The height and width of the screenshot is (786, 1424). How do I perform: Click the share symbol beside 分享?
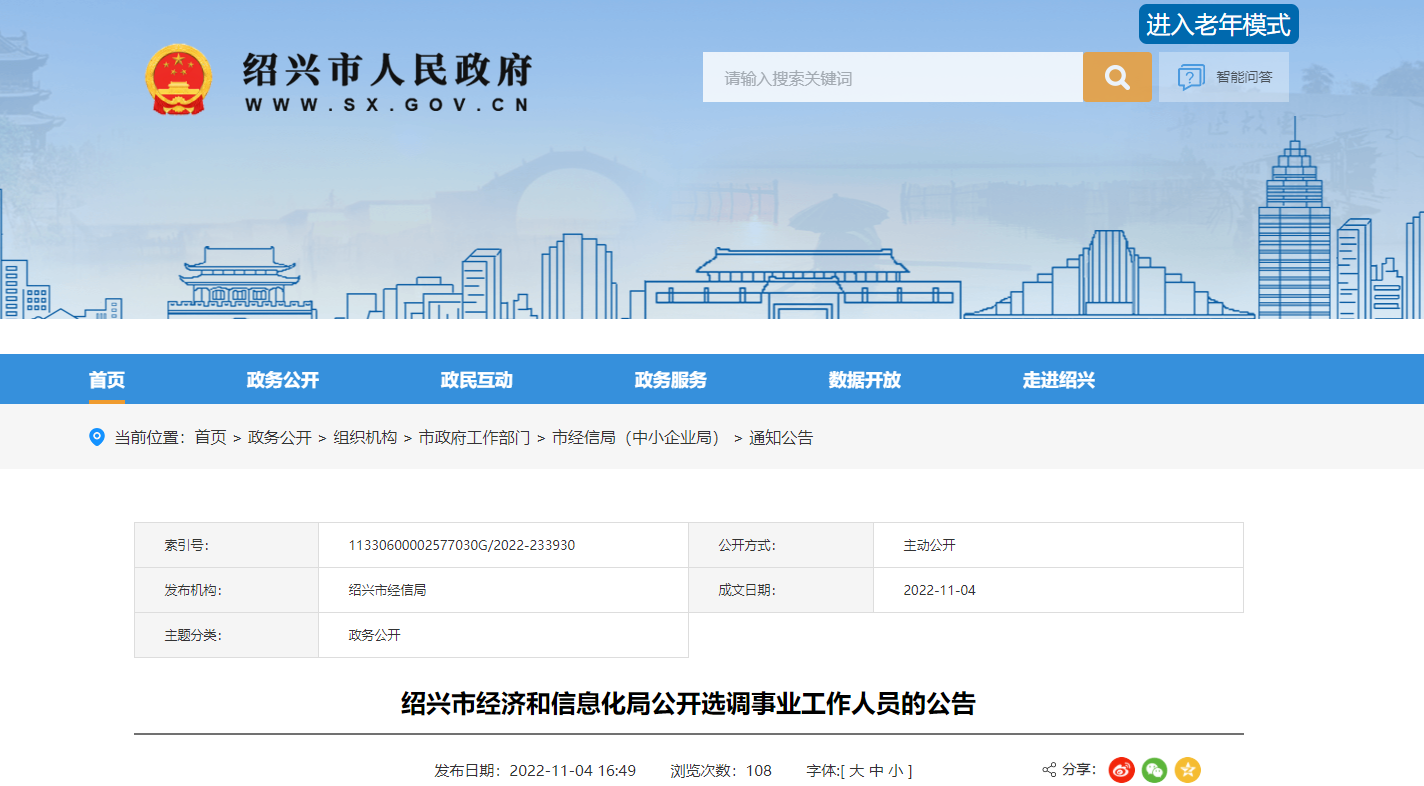[x=1049, y=770]
